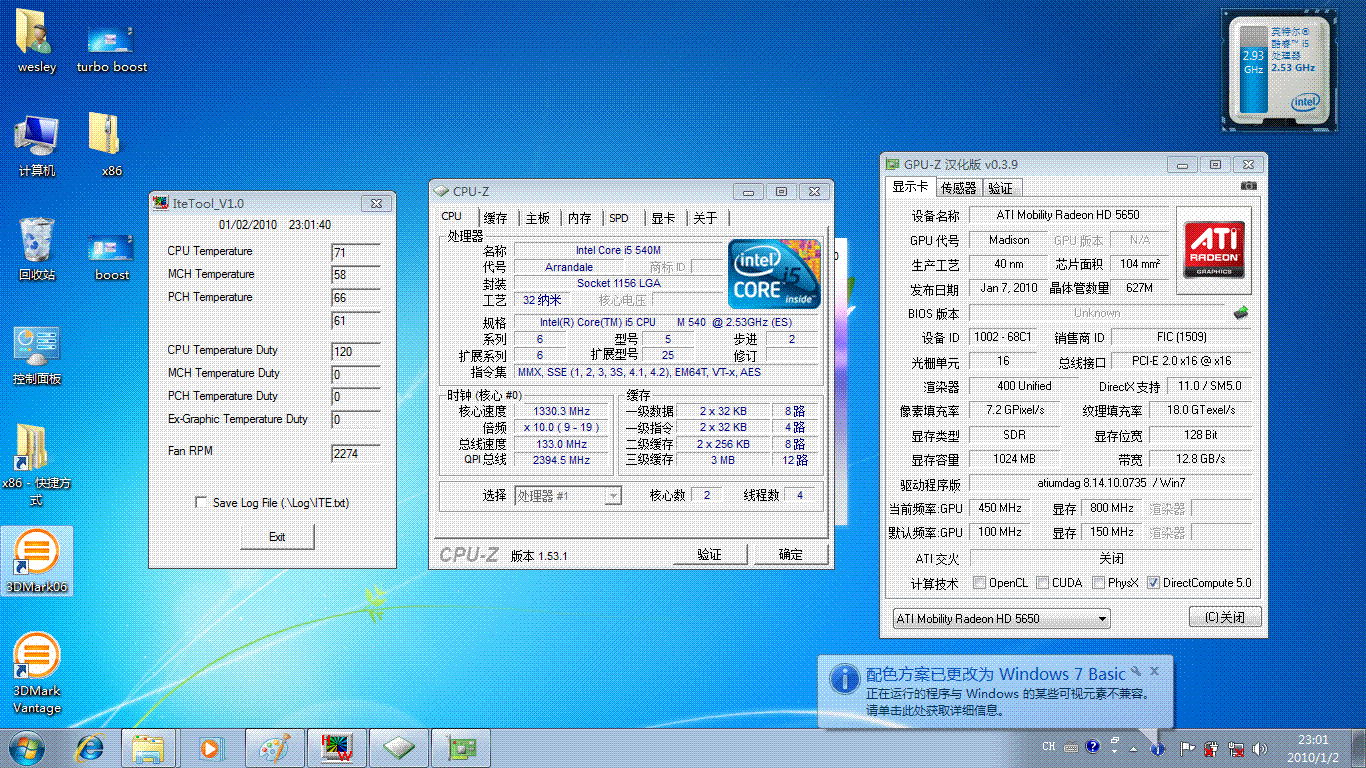The image size is (1366, 768).
Task: Open the boost desktop shortcut
Action: click(x=111, y=258)
